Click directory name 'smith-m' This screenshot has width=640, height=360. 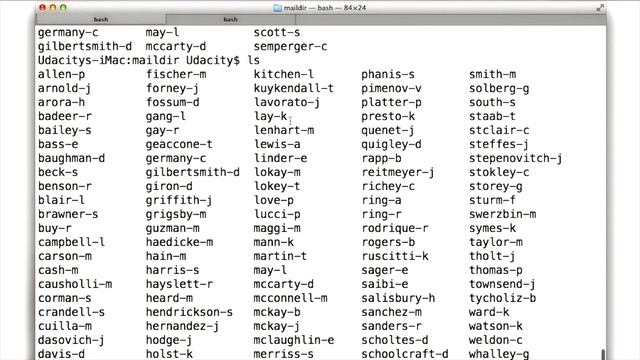point(492,74)
